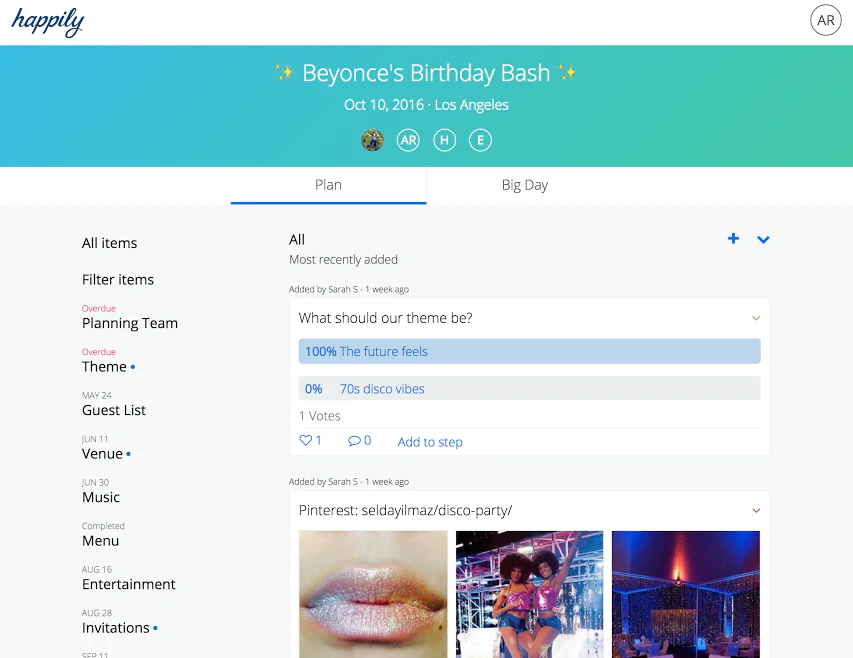Vote for The future feels option
The height and width of the screenshot is (658, 853).
[x=529, y=351]
